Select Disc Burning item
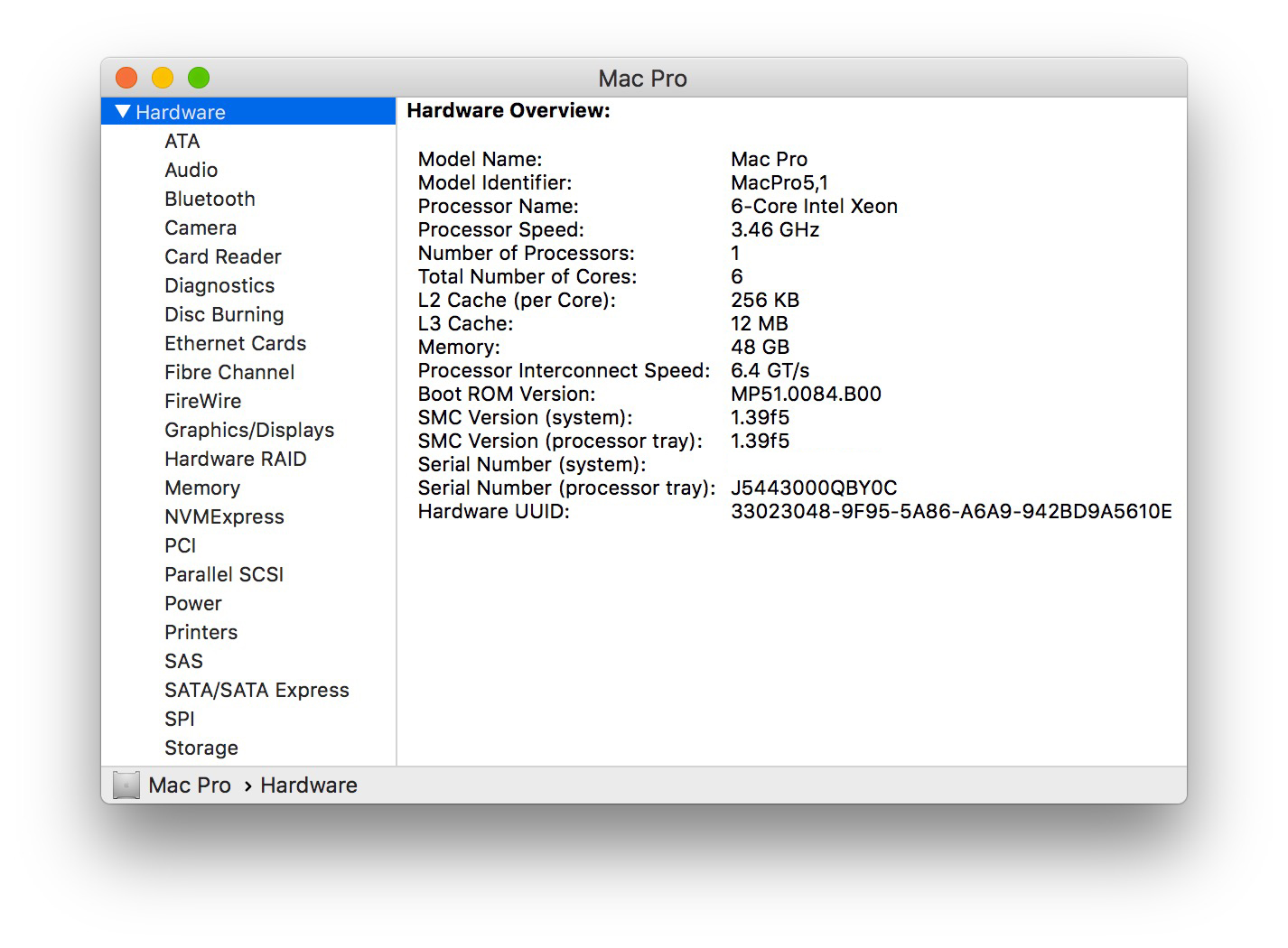Image resolution: width=1288 pixels, height=948 pixels. 224,315
